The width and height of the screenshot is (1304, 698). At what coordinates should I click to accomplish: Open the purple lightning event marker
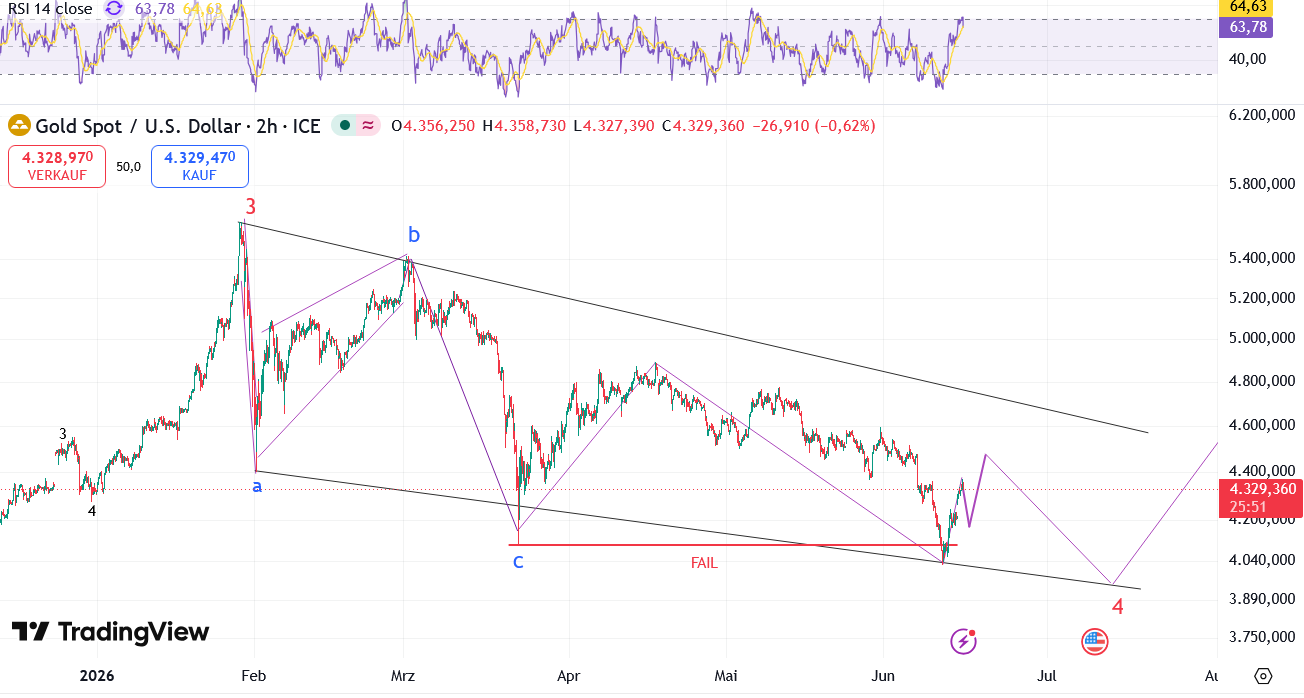pos(963,641)
